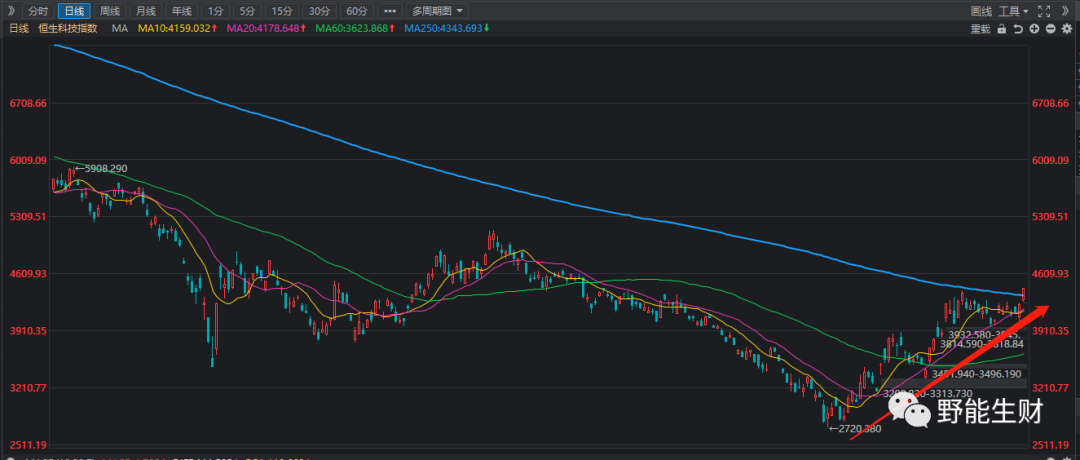
Task: Toggle the chart lock icon
Action: pyautogui.click(x=1002, y=29)
